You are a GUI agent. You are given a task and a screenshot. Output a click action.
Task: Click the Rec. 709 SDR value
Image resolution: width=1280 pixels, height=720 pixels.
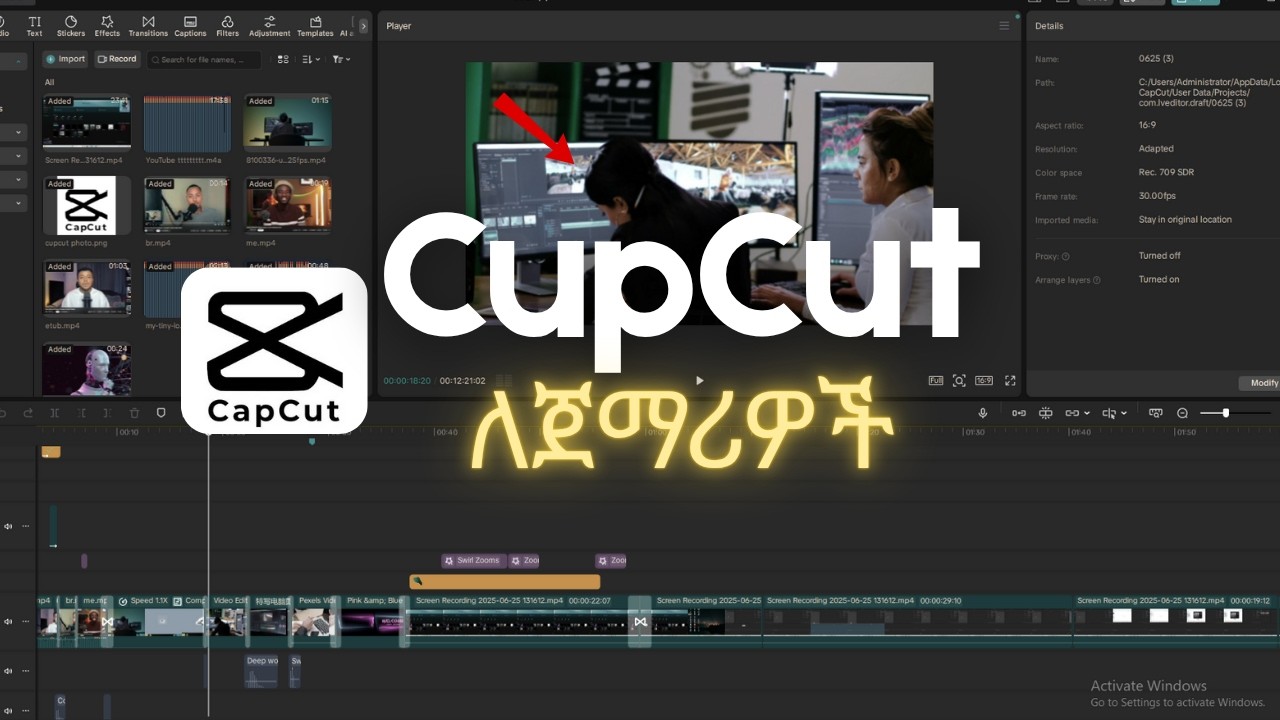[x=1166, y=172]
